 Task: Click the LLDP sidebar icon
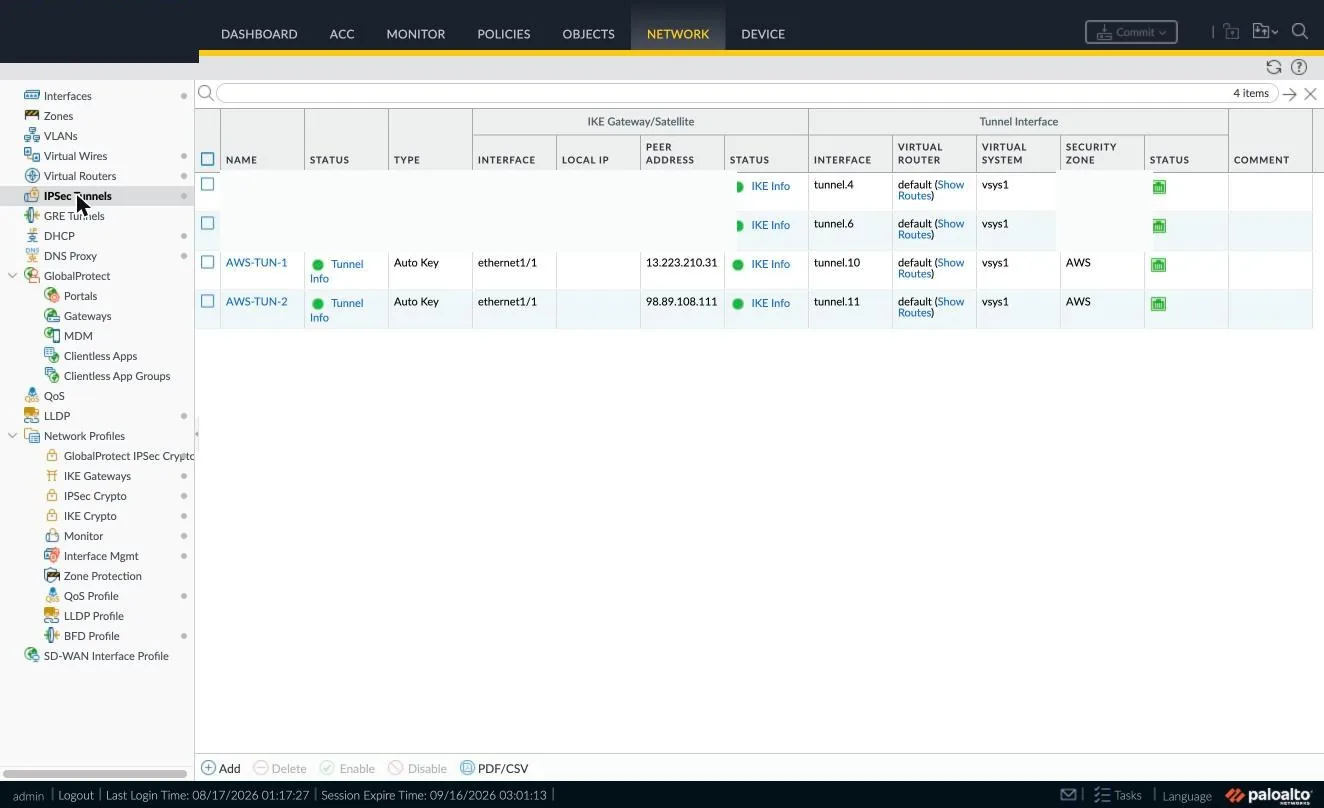(32, 416)
